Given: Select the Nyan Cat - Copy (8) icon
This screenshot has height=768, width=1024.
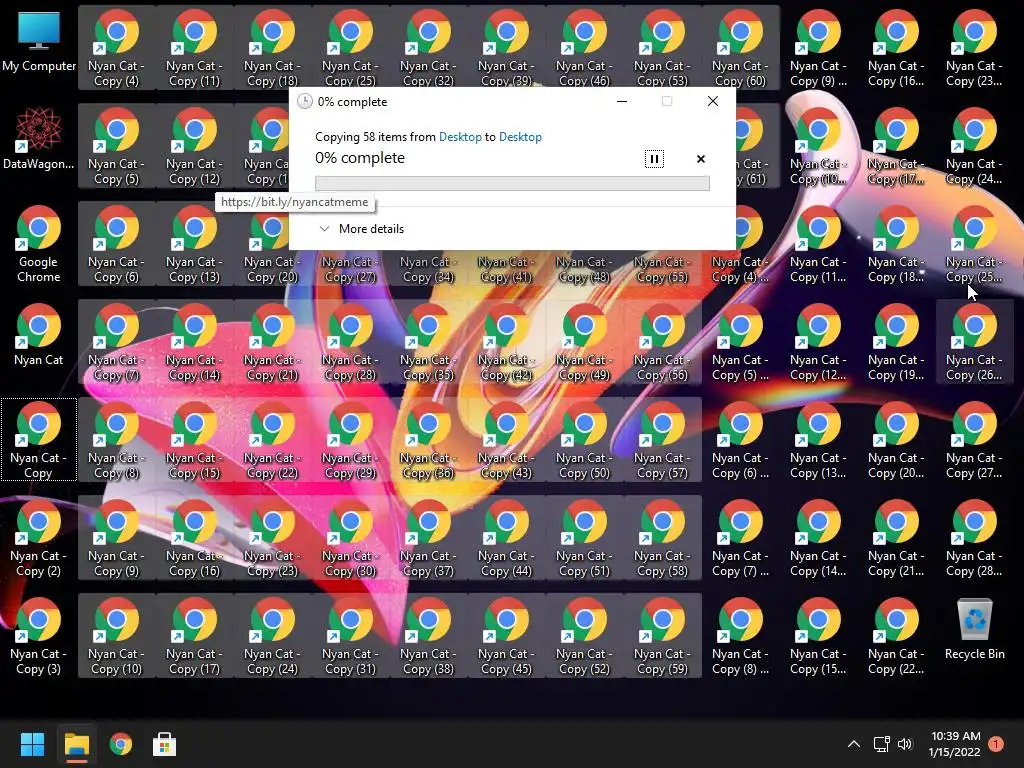Looking at the screenshot, I should pos(116,439).
